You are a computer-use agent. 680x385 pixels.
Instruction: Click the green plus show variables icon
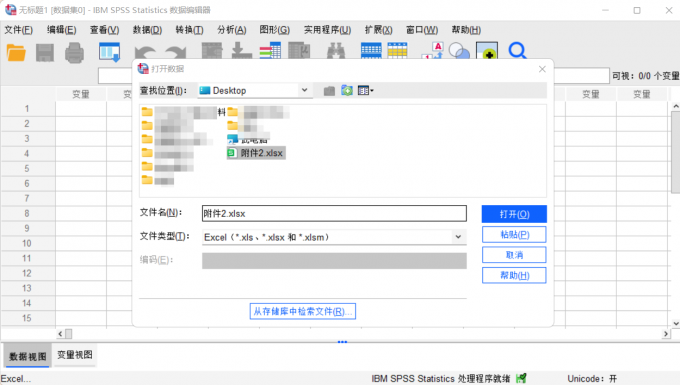[487, 50]
